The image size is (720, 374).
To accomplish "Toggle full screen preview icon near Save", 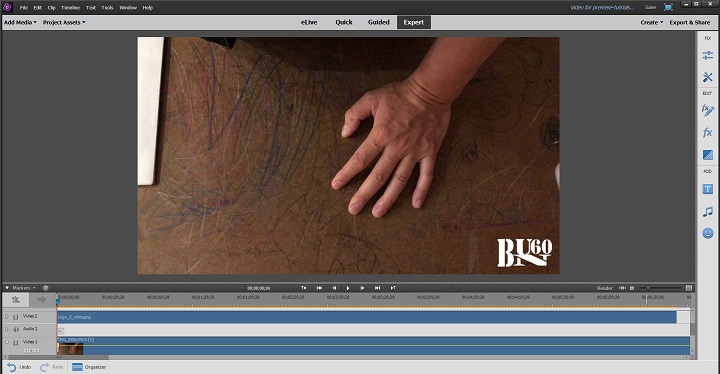I will [x=668, y=7].
